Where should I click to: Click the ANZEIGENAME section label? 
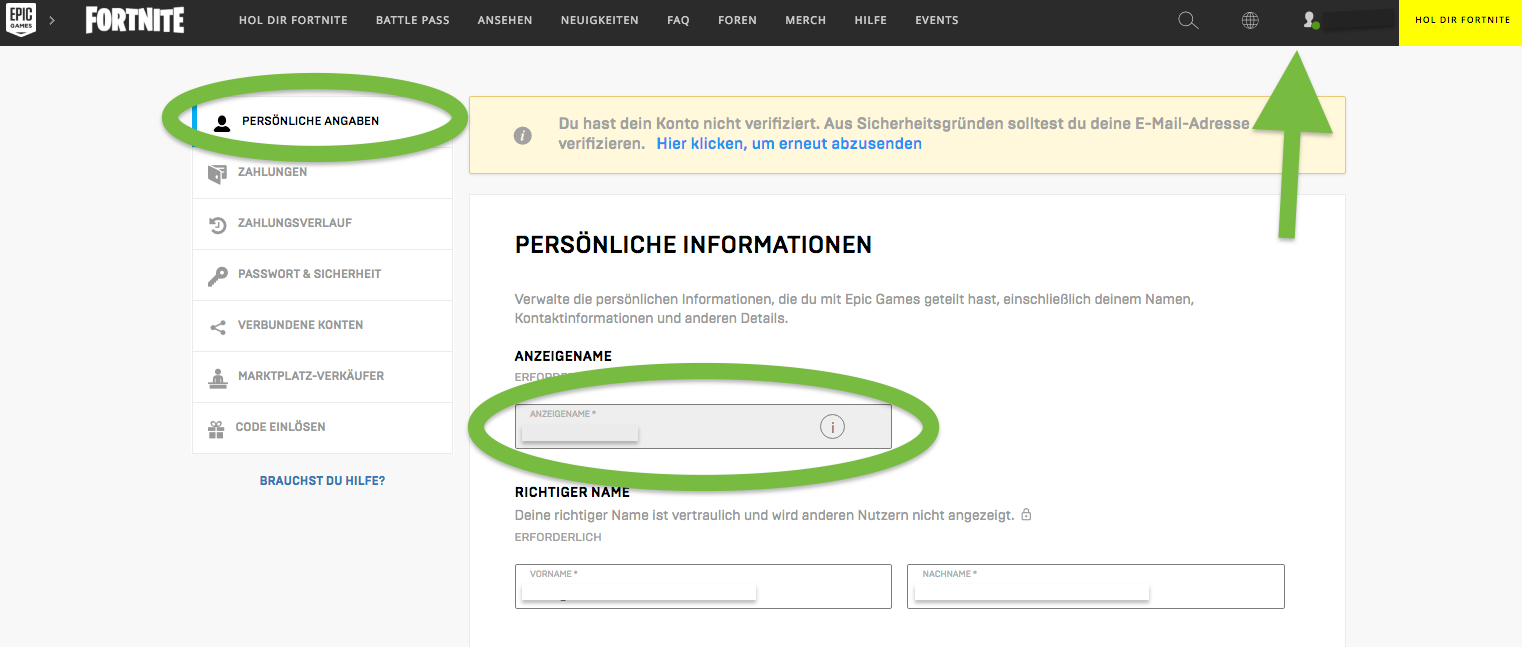[x=563, y=356]
